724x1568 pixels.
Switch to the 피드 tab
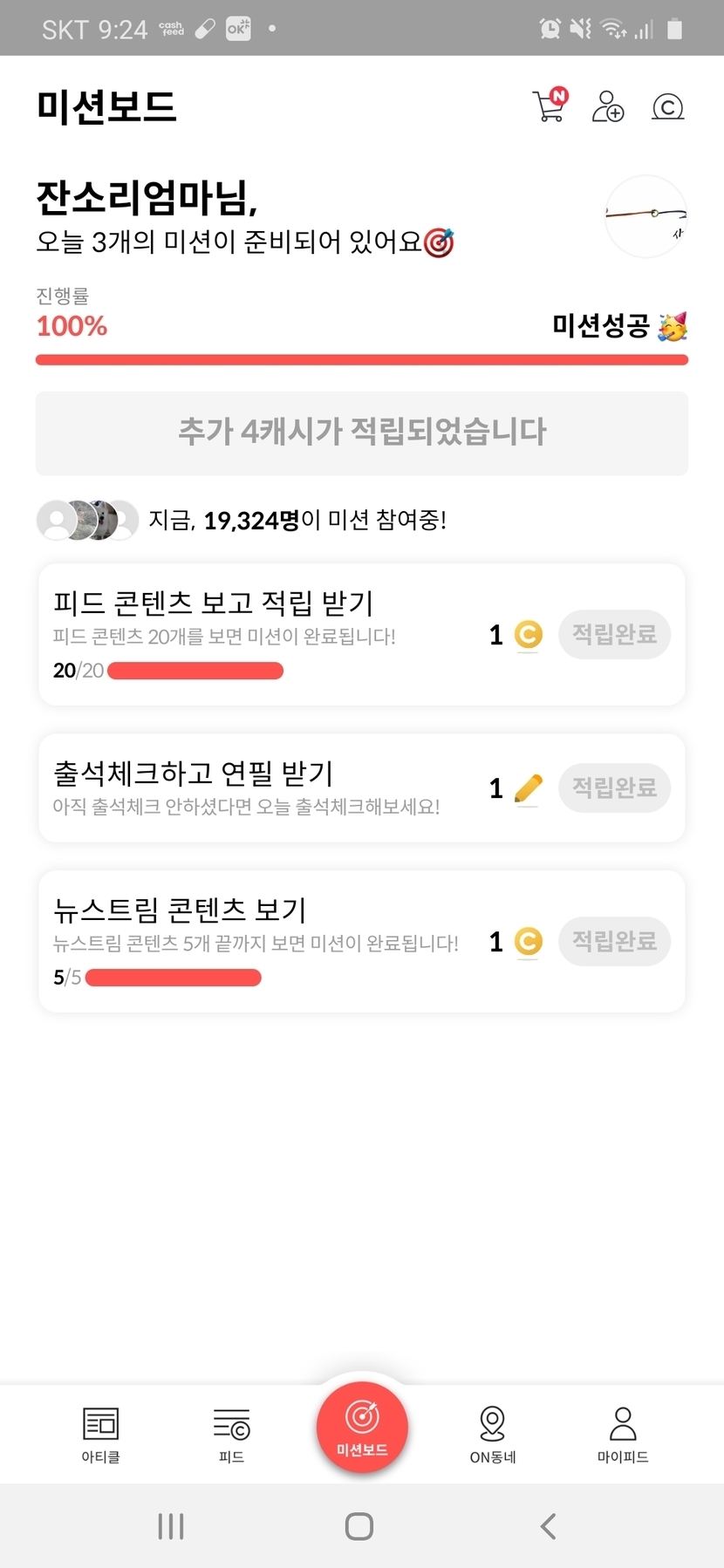pos(231,1434)
